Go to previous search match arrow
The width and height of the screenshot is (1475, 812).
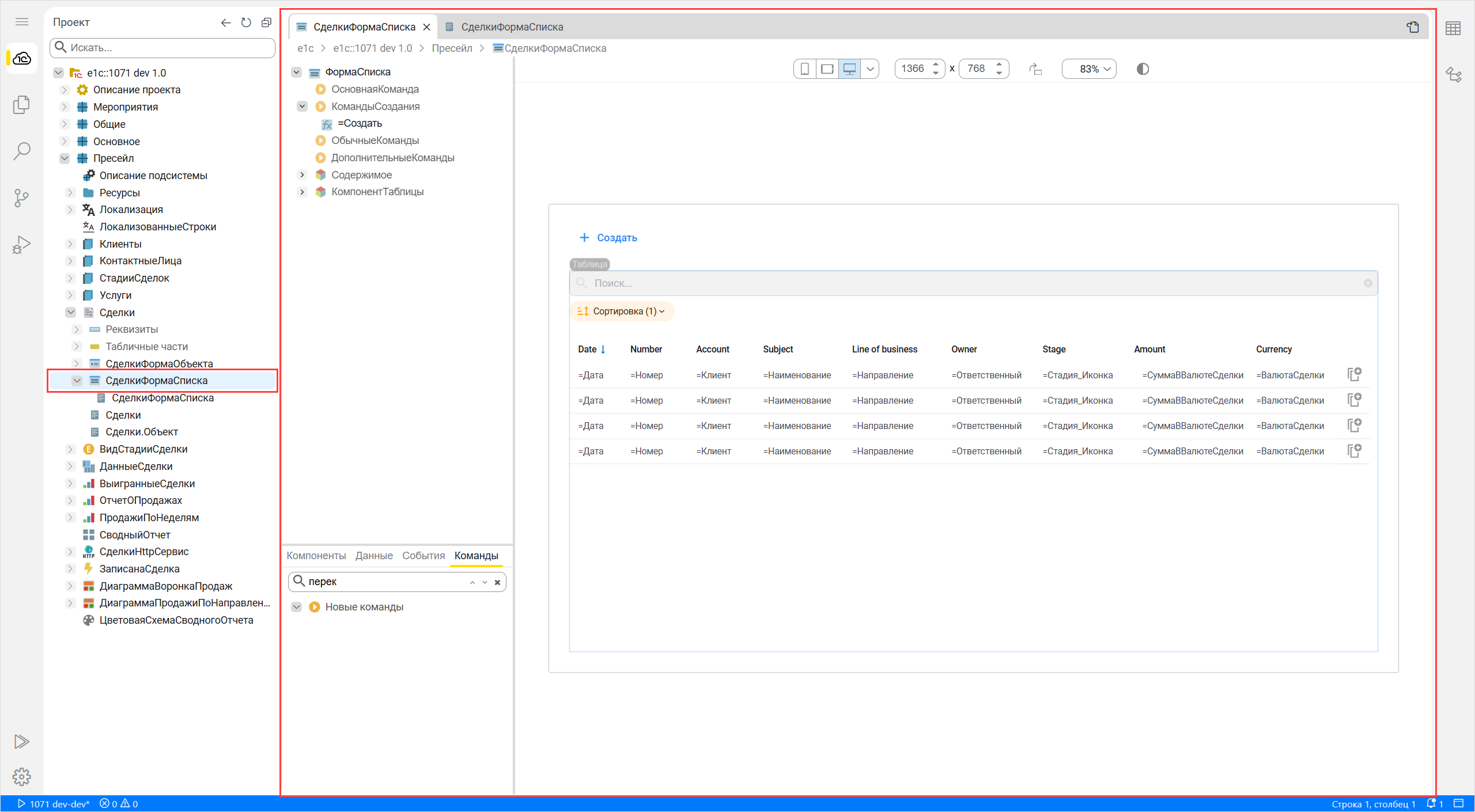tap(472, 582)
